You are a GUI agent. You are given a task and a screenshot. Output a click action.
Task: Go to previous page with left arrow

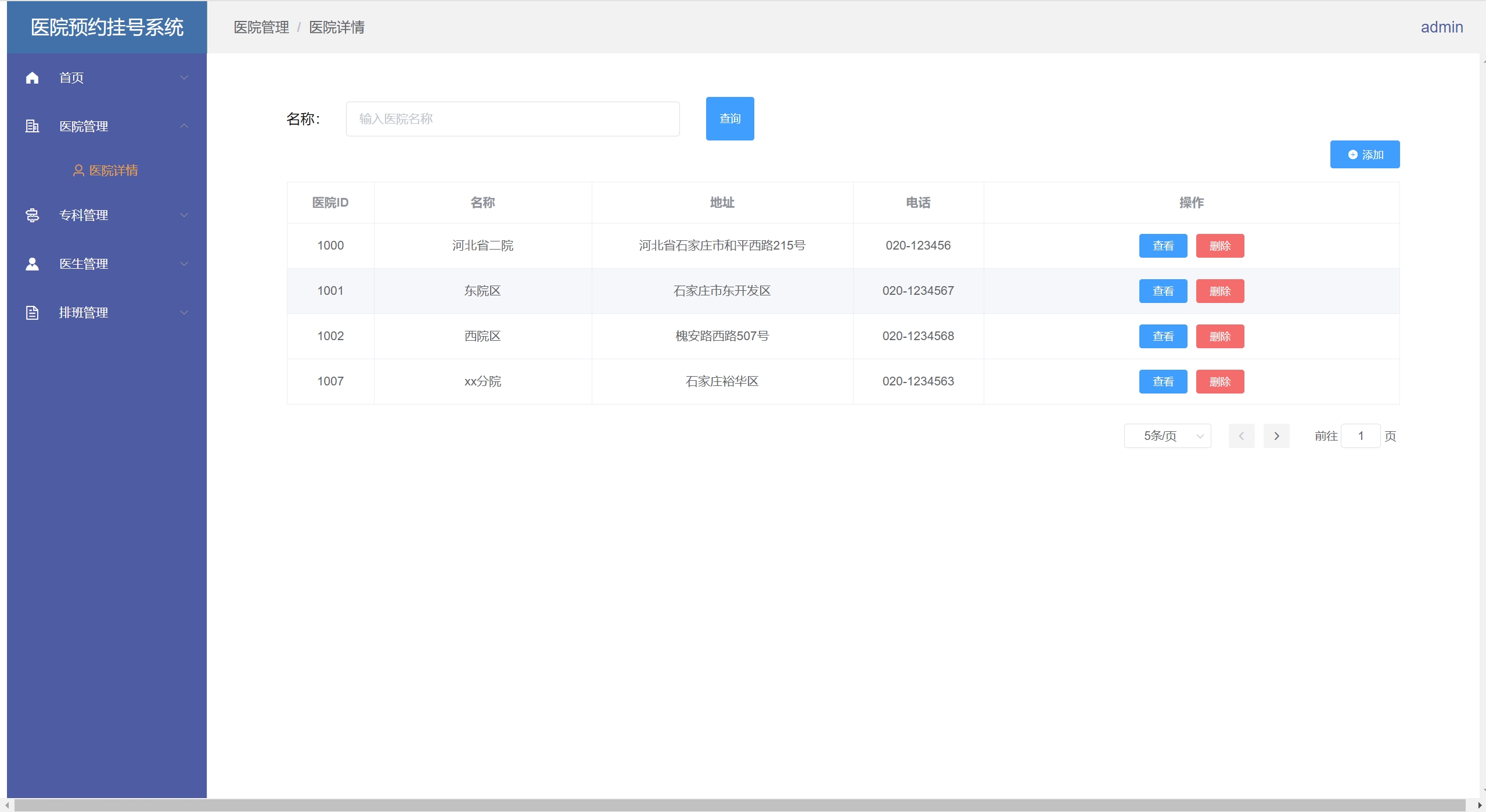tap(1241, 436)
